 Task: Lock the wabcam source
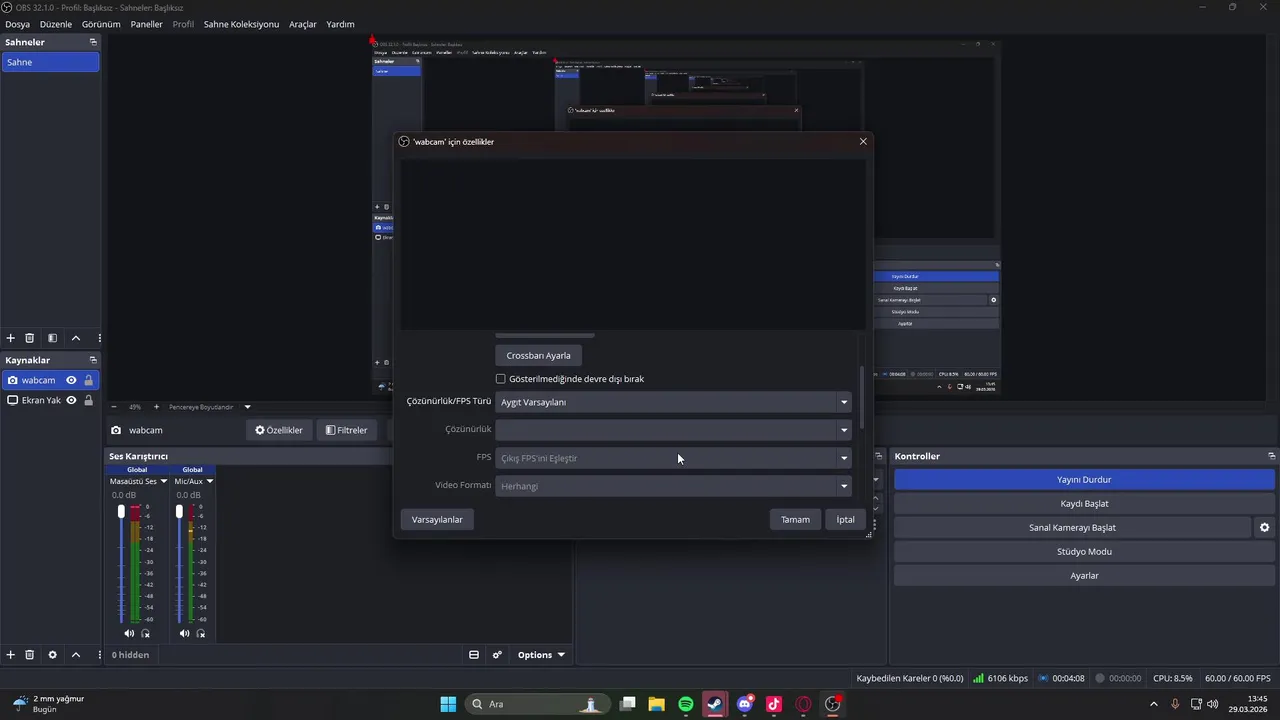88,380
